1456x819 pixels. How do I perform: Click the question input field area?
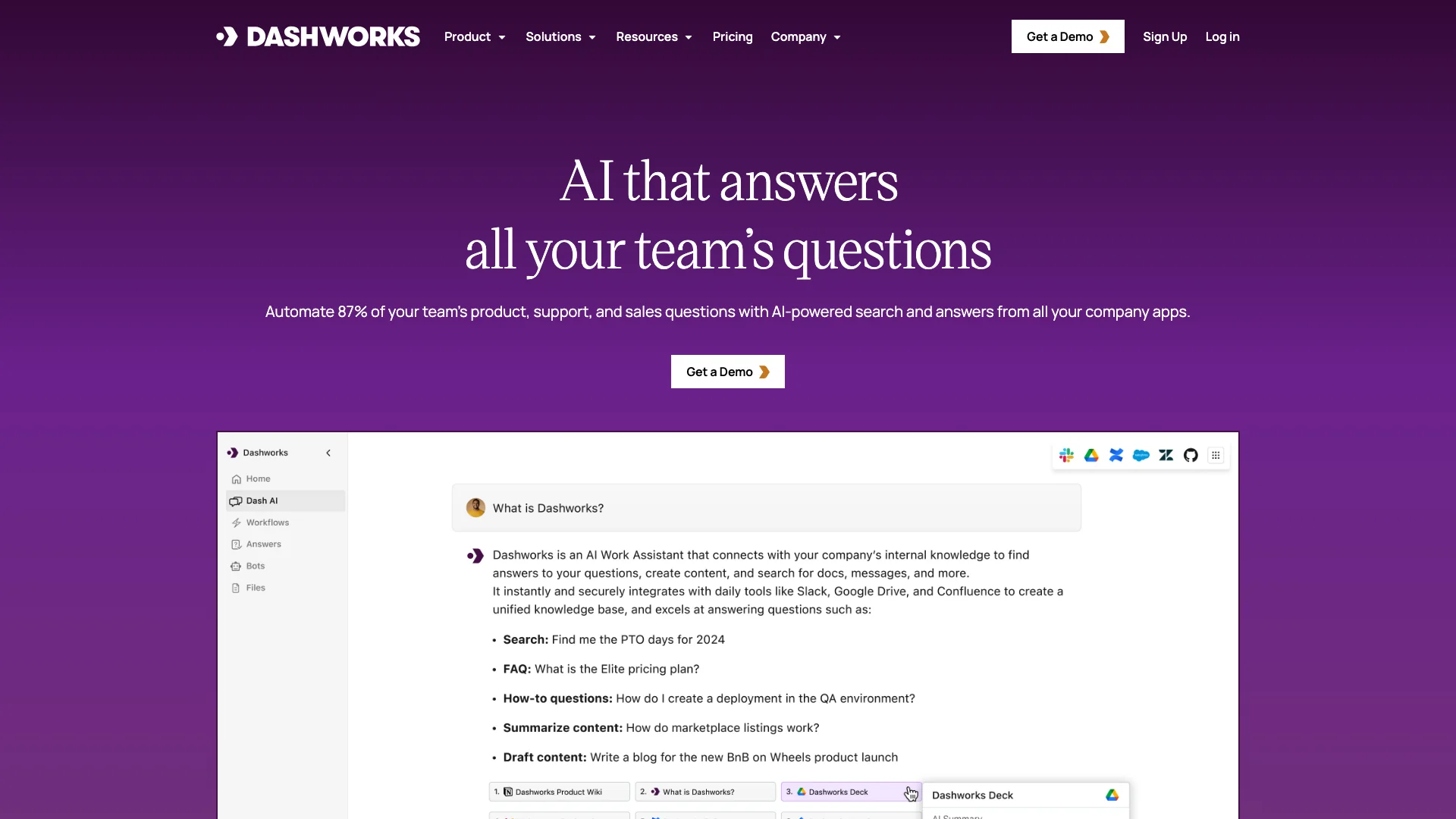[765, 507]
